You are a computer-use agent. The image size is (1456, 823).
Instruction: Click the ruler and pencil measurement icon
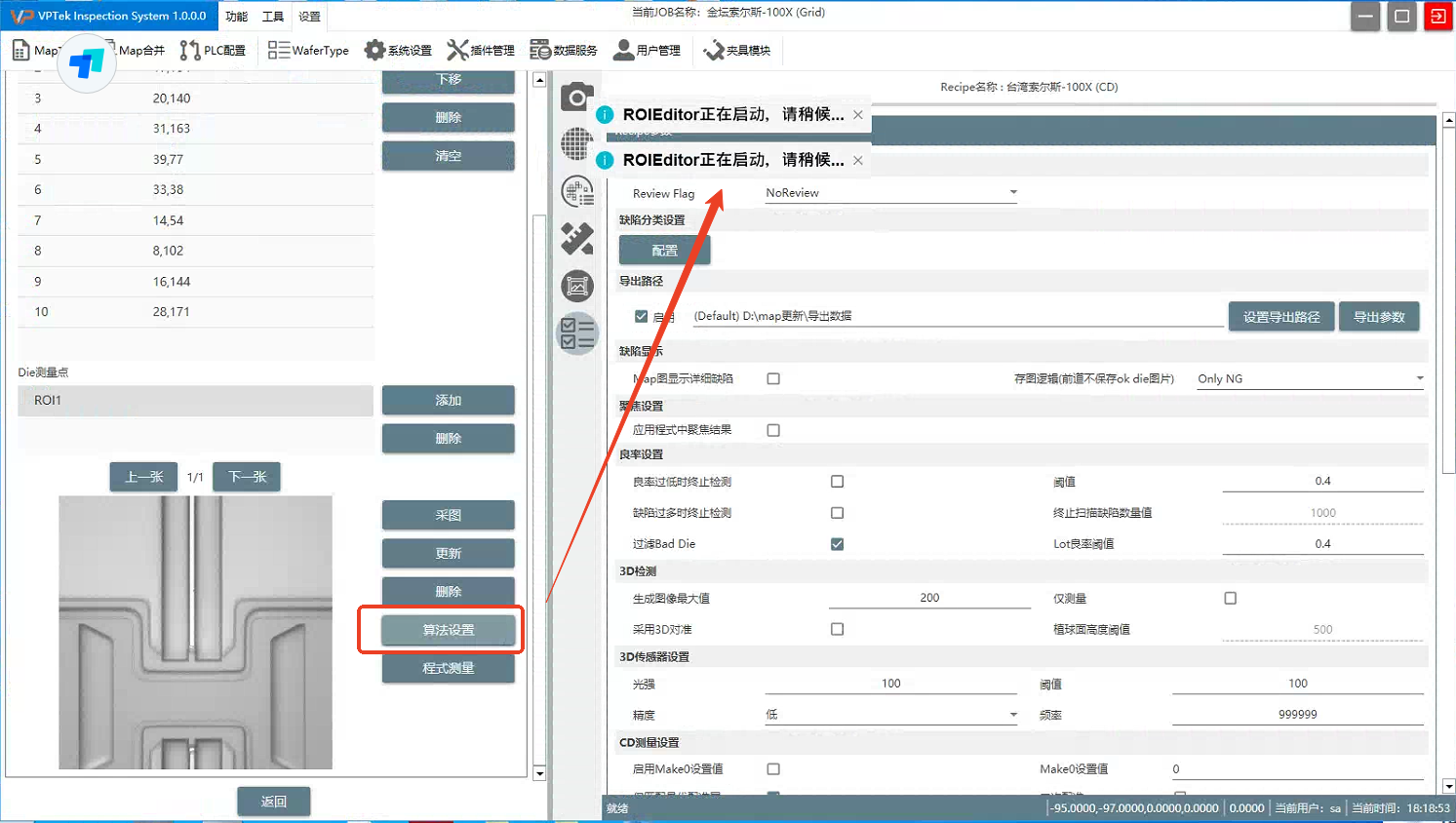576,238
